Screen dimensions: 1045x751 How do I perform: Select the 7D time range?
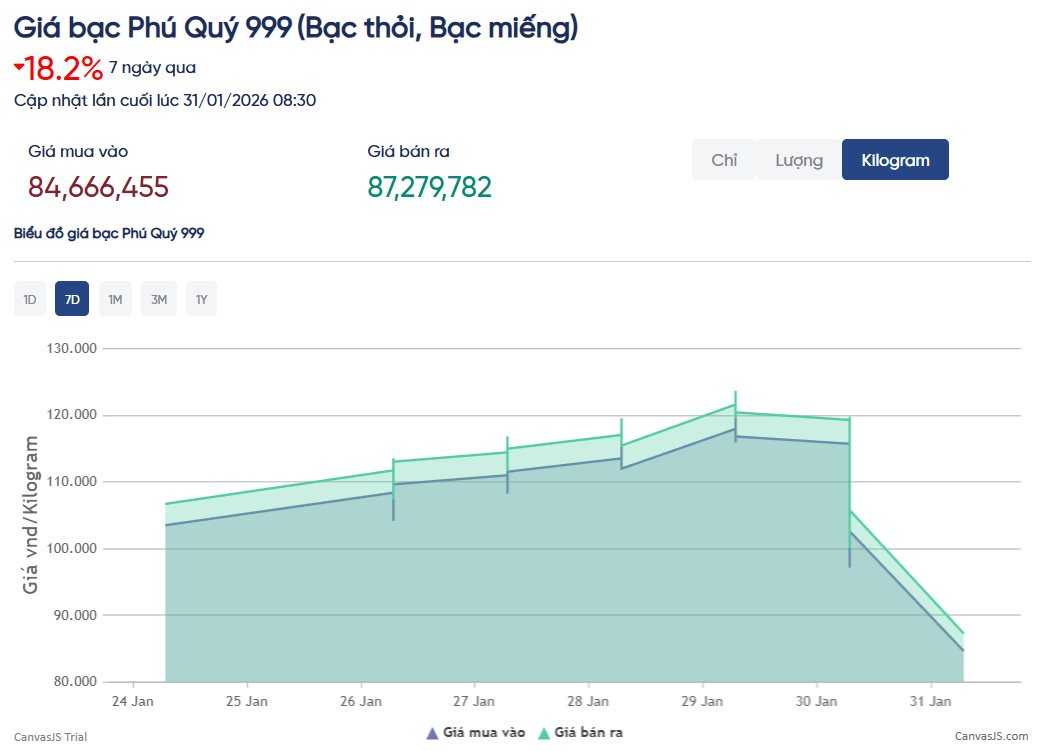click(x=72, y=299)
